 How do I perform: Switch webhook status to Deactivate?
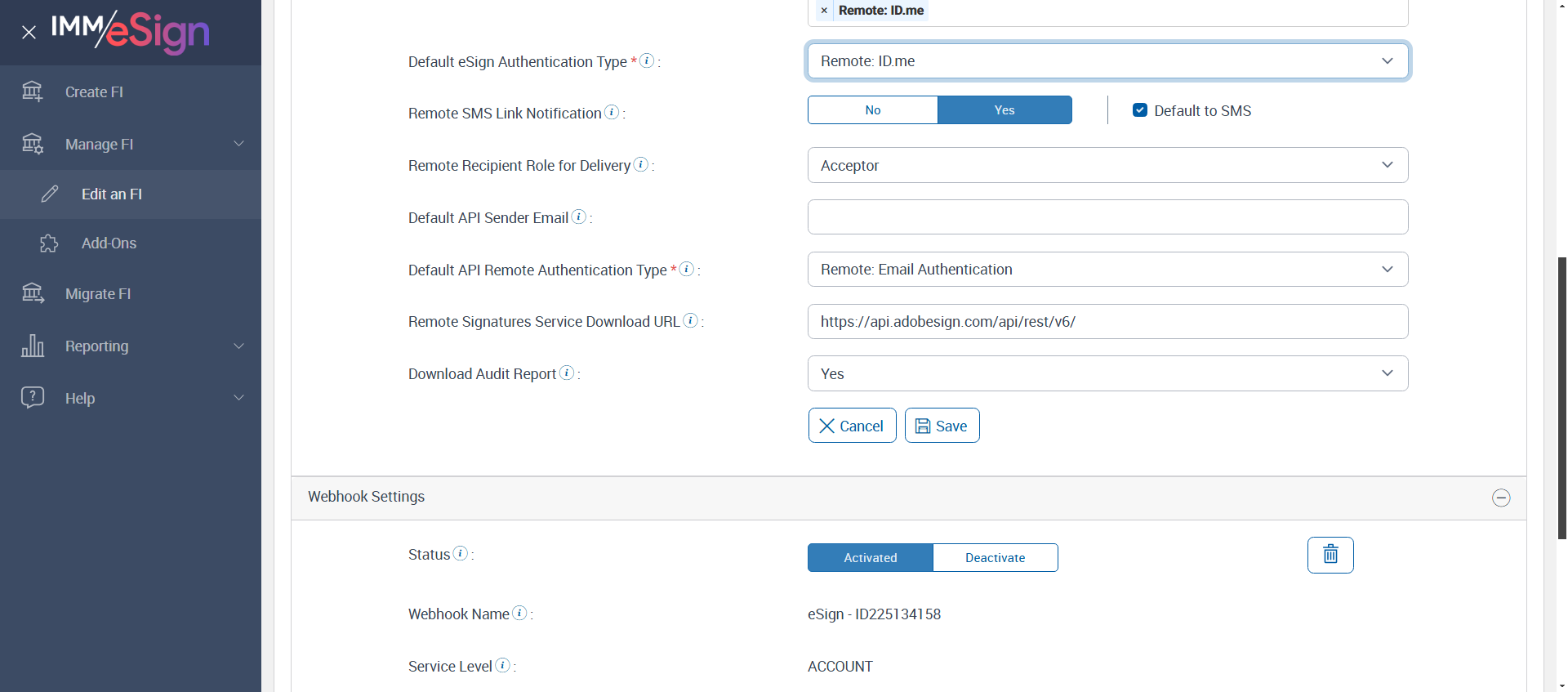pos(995,558)
